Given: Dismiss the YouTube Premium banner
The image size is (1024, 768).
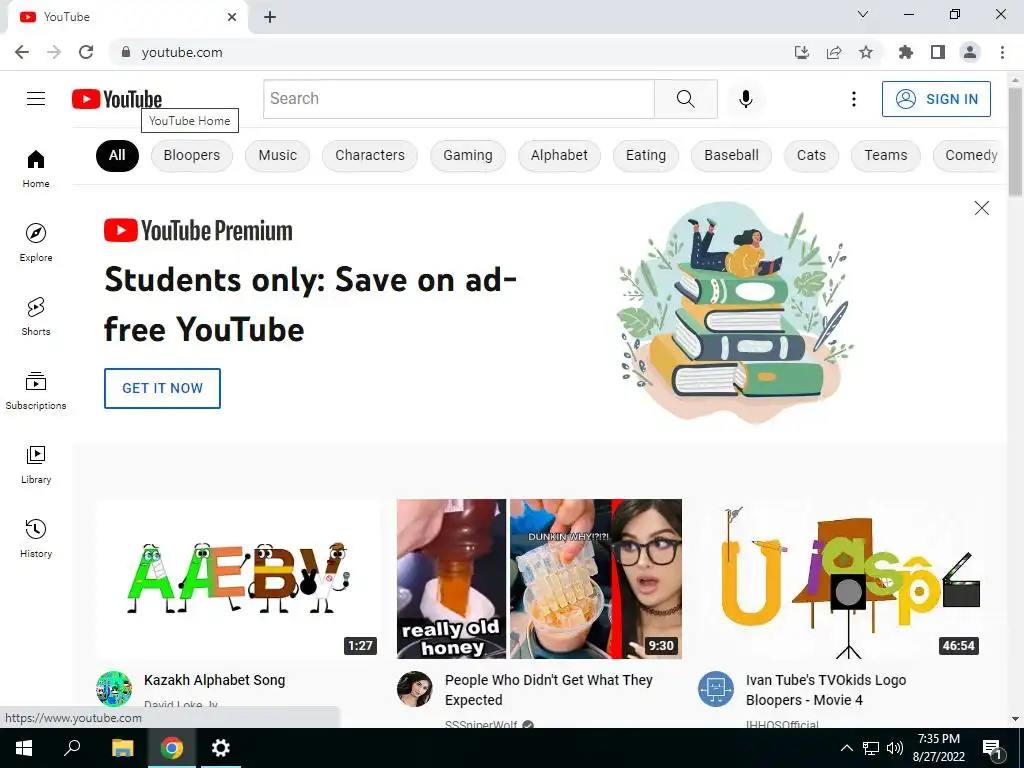Looking at the screenshot, I should point(982,208).
